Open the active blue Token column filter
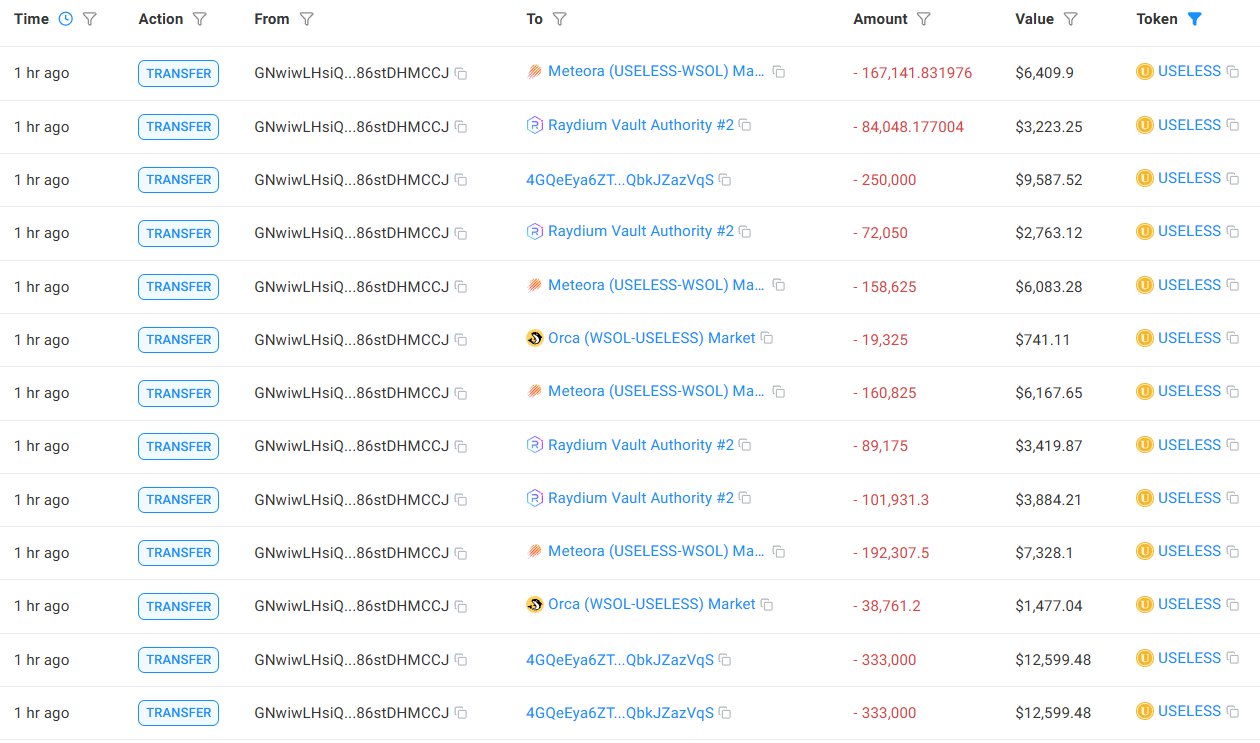Screen dimensions: 1260x743 pyautogui.click(x=1194, y=19)
